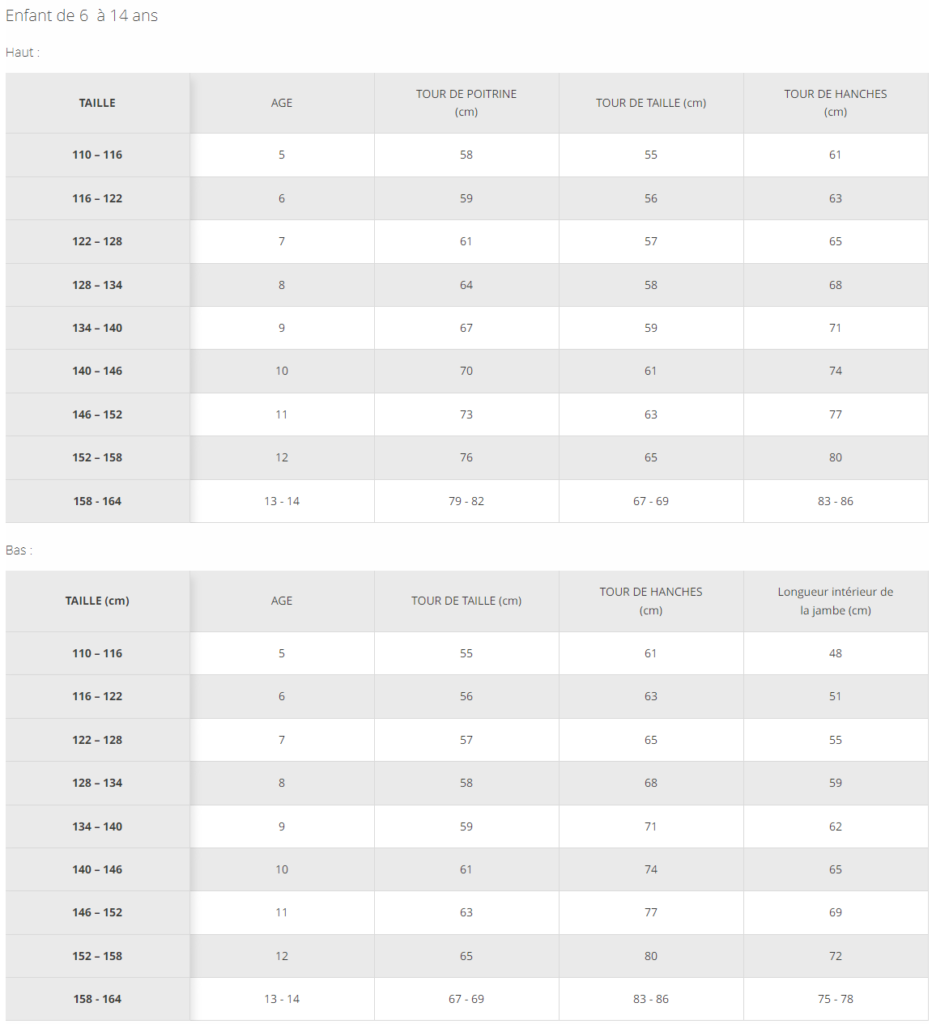
Task: Click the TOUR DE POITRINE column header
Action: pyautogui.click(x=466, y=103)
